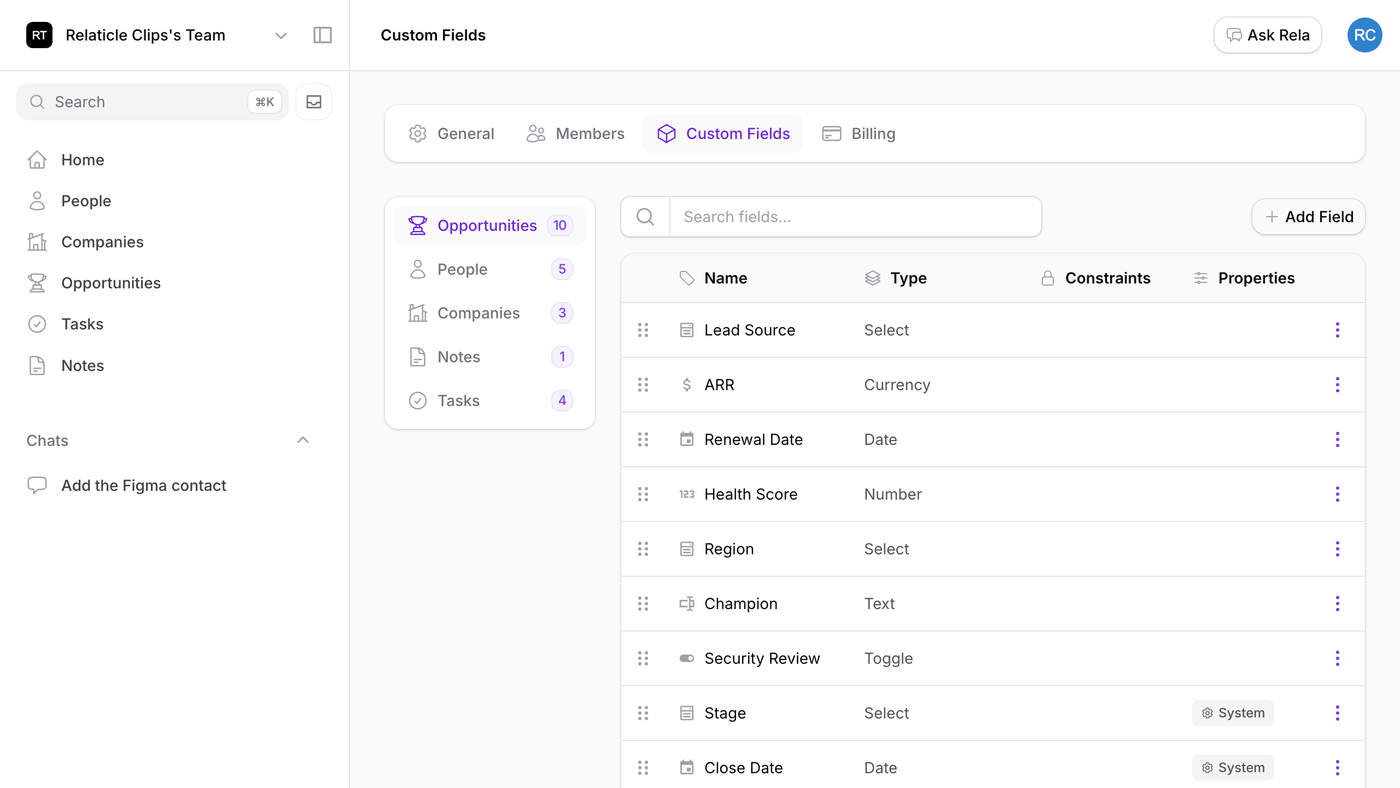This screenshot has height=788, width=1400.
Task: Open the inbox icon next to Search
Action: point(314,102)
